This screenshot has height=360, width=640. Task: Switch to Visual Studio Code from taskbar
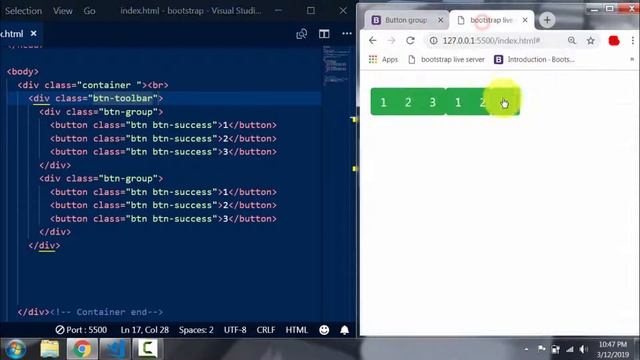click(115, 349)
